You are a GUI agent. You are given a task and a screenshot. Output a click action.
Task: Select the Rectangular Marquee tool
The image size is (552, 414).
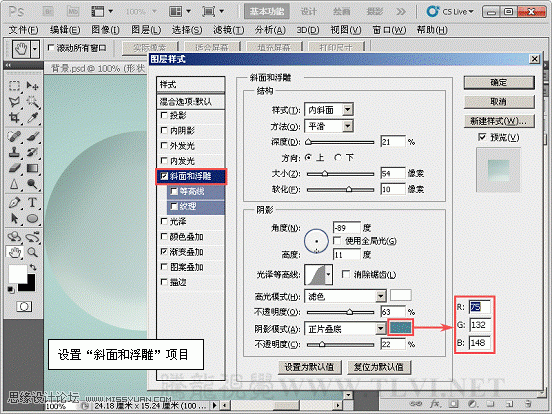[14, 86]
